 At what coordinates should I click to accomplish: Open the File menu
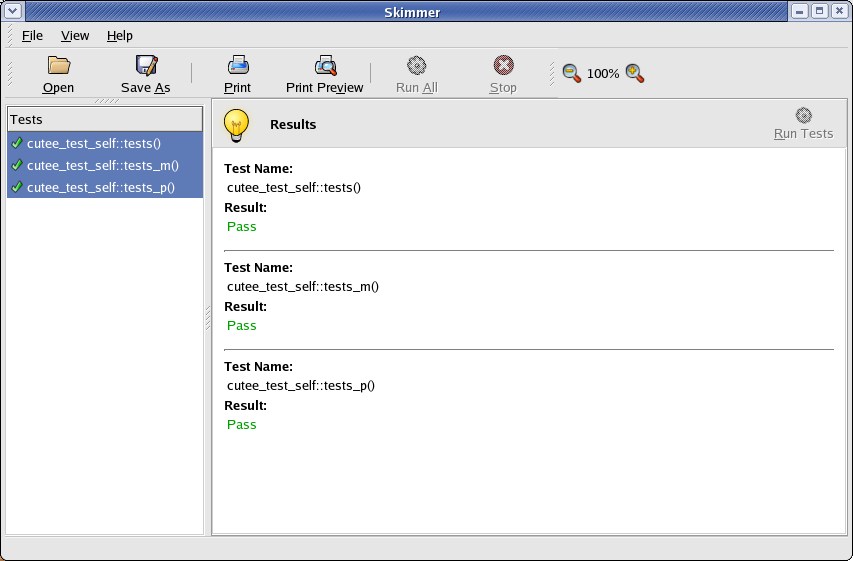click(x=32, y=36)
